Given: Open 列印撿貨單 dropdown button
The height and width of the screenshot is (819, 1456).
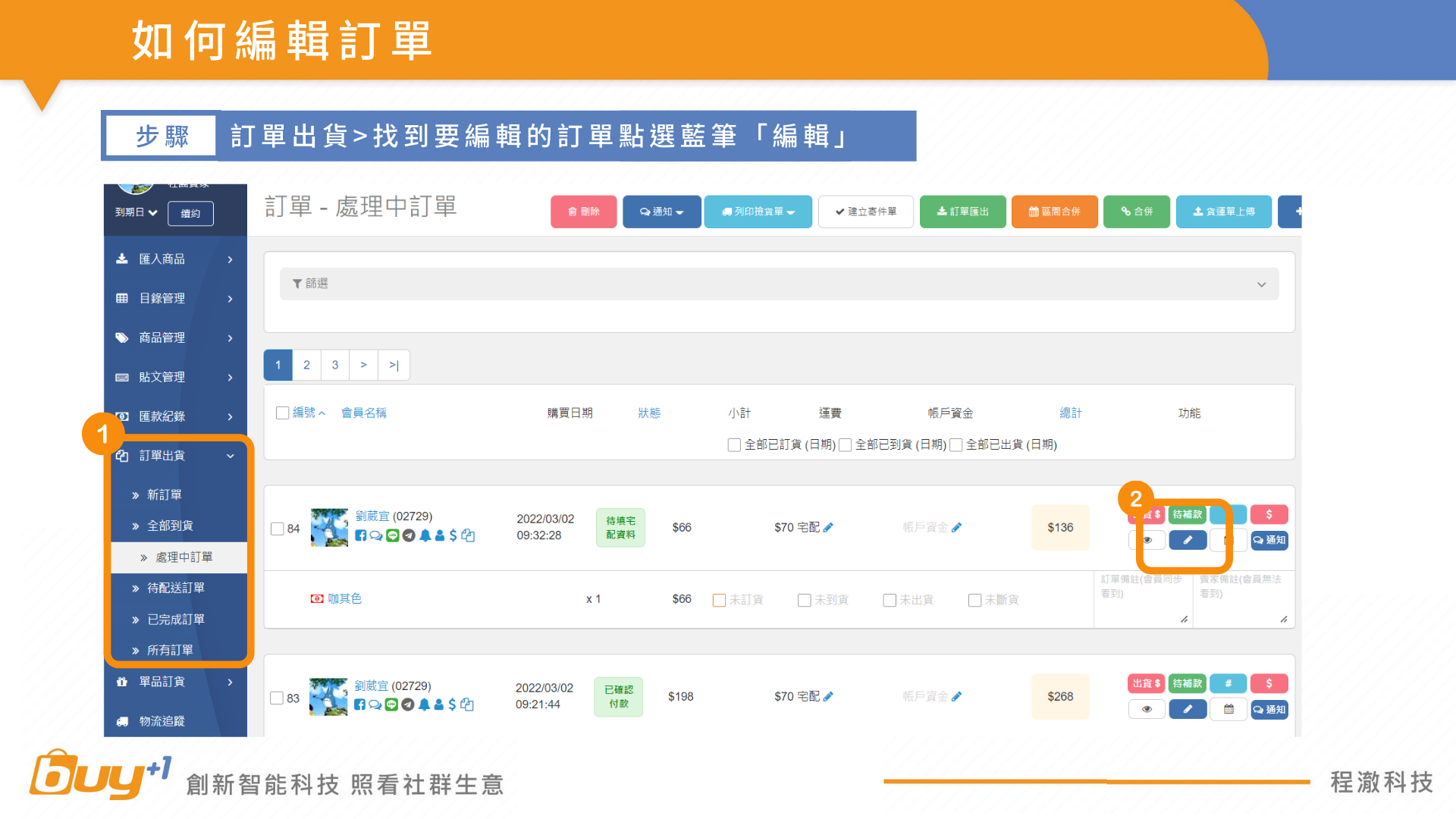Looking at the screenshot, I should 758,212.
